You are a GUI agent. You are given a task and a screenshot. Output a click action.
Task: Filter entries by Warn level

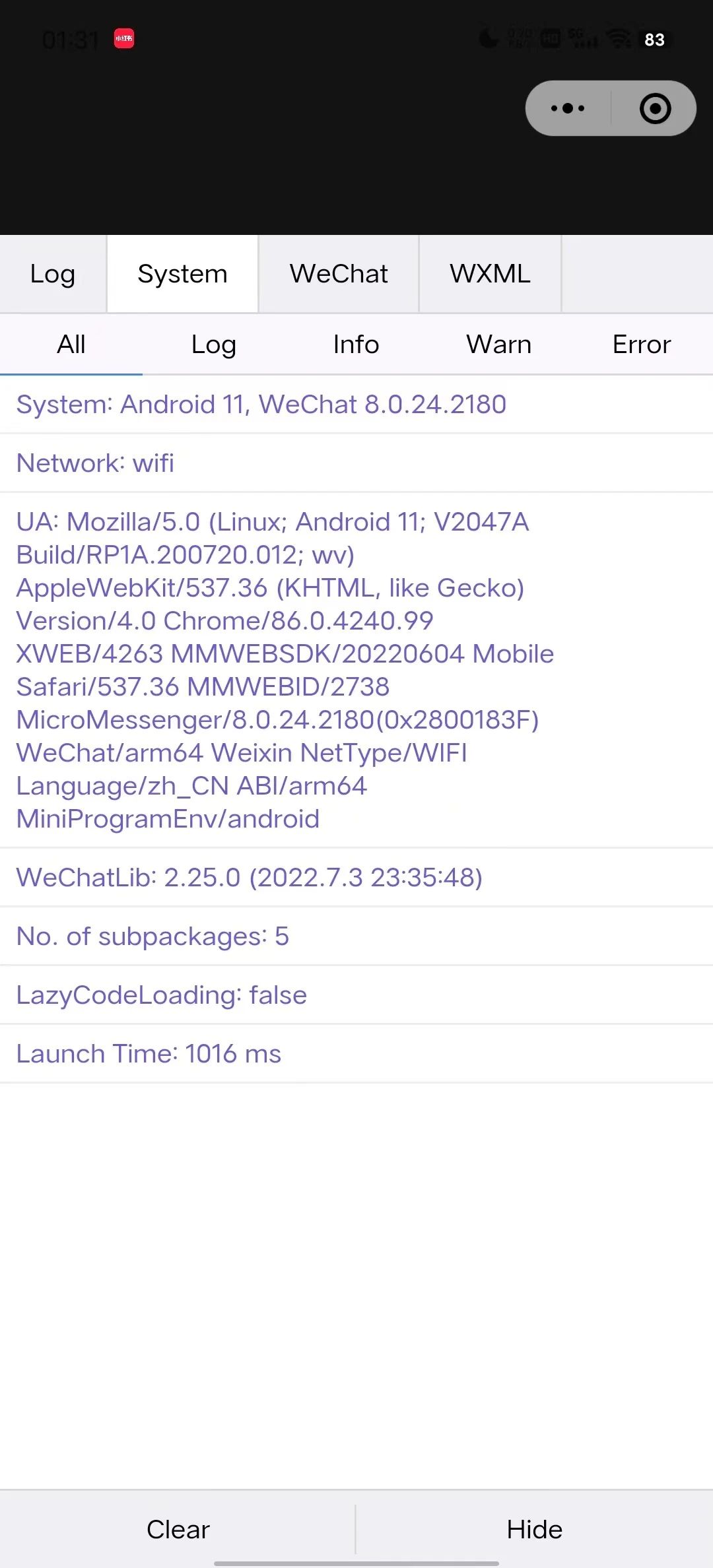(499, 344)
